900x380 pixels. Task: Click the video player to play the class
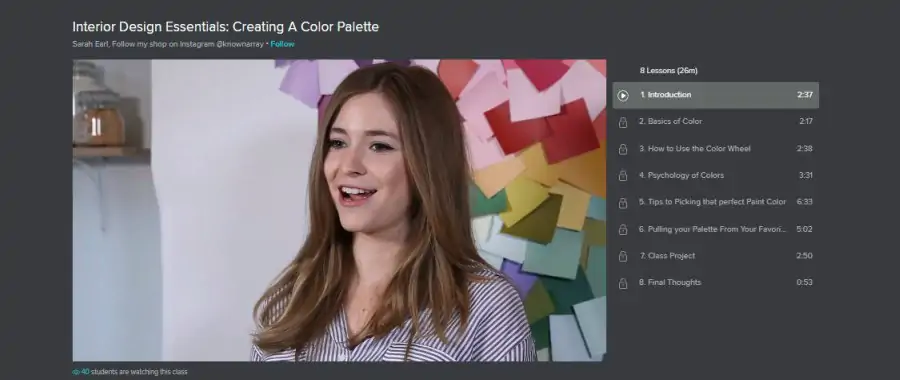coord(339,210)
